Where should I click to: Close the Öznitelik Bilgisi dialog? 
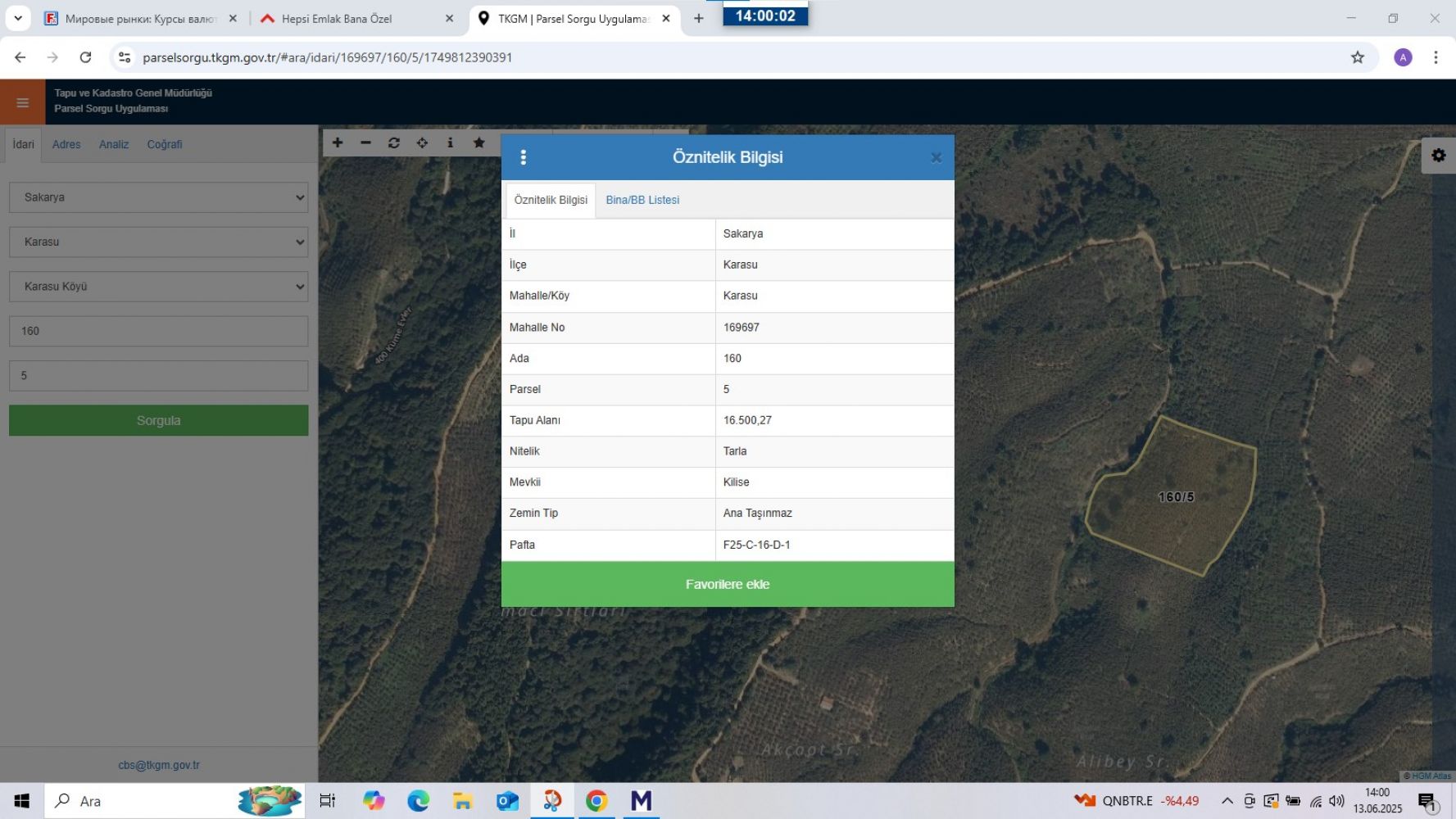(x=936, y=158)
